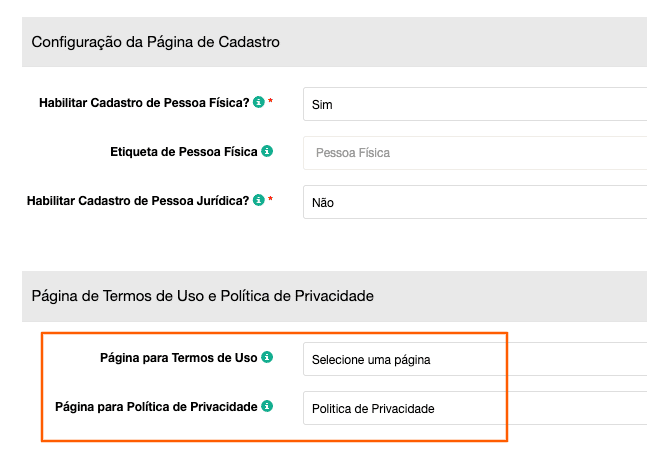Viewport: 647px width, 470px height.
Task: Click the 'Habilitar Cadastro de Pessoa Física?' label
Action: tap(144, 103)
